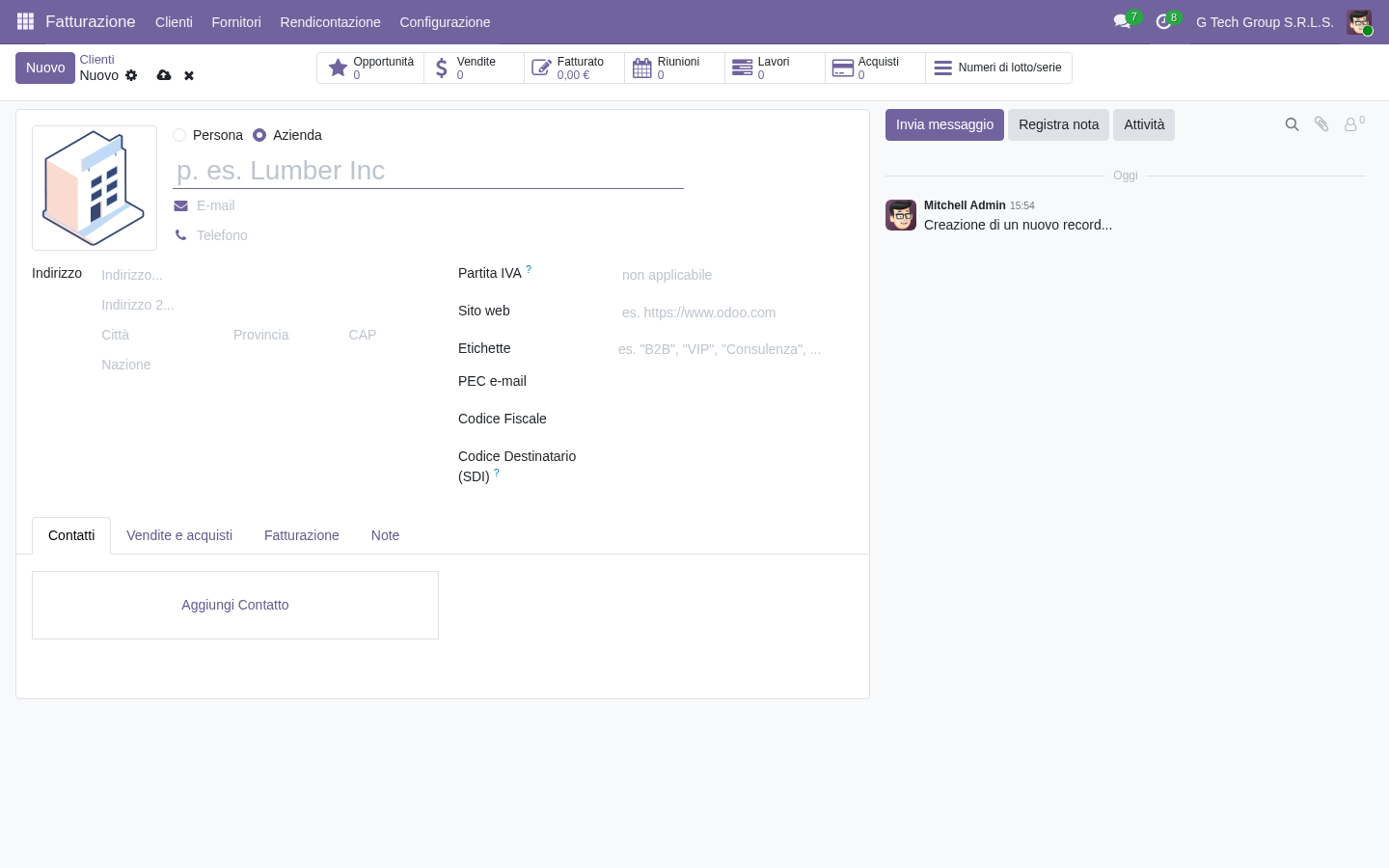
Task: Open company switcher G Tech Group S.R.L.S.
Action: [x=1265, y=22]
